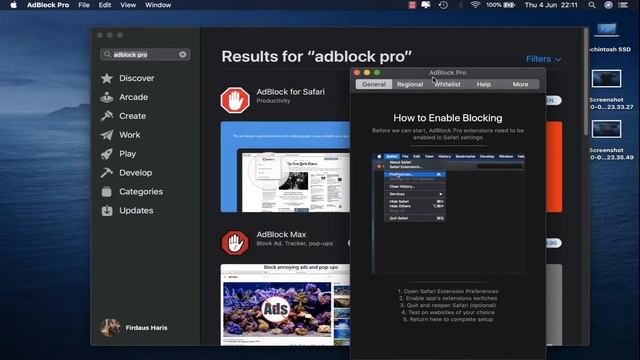Click the AdBlock for Safari get button
Viewport: 640px width, 360px height.
coord(553,100)
